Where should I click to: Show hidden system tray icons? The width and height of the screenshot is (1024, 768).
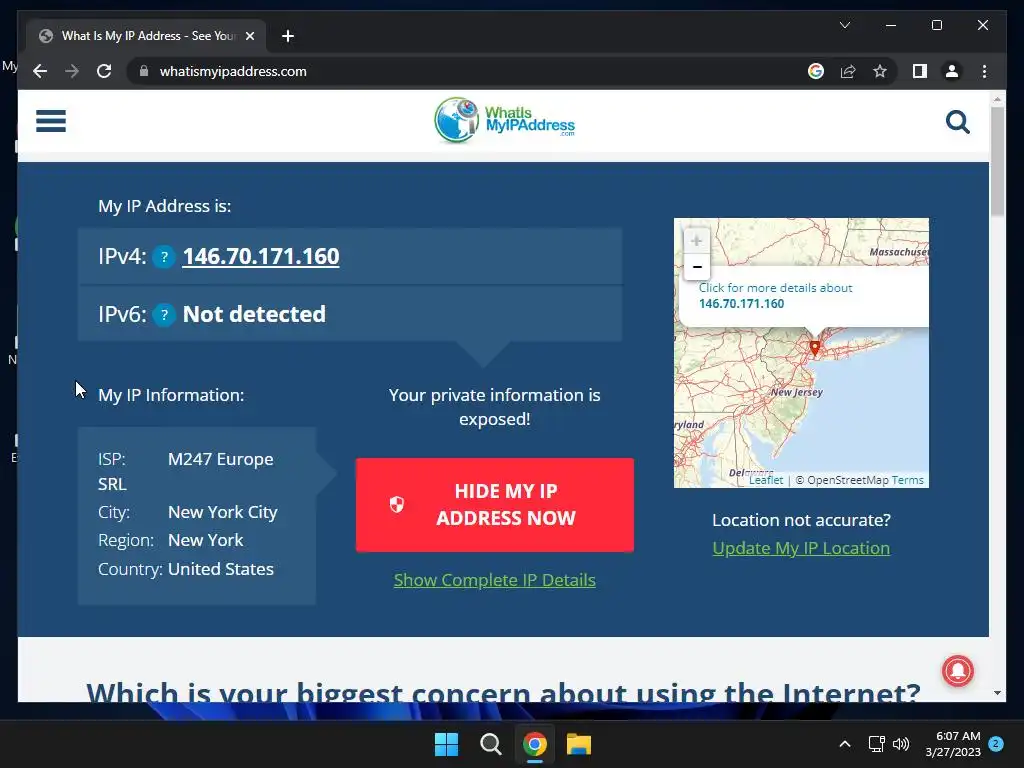[x=844, y=744]
